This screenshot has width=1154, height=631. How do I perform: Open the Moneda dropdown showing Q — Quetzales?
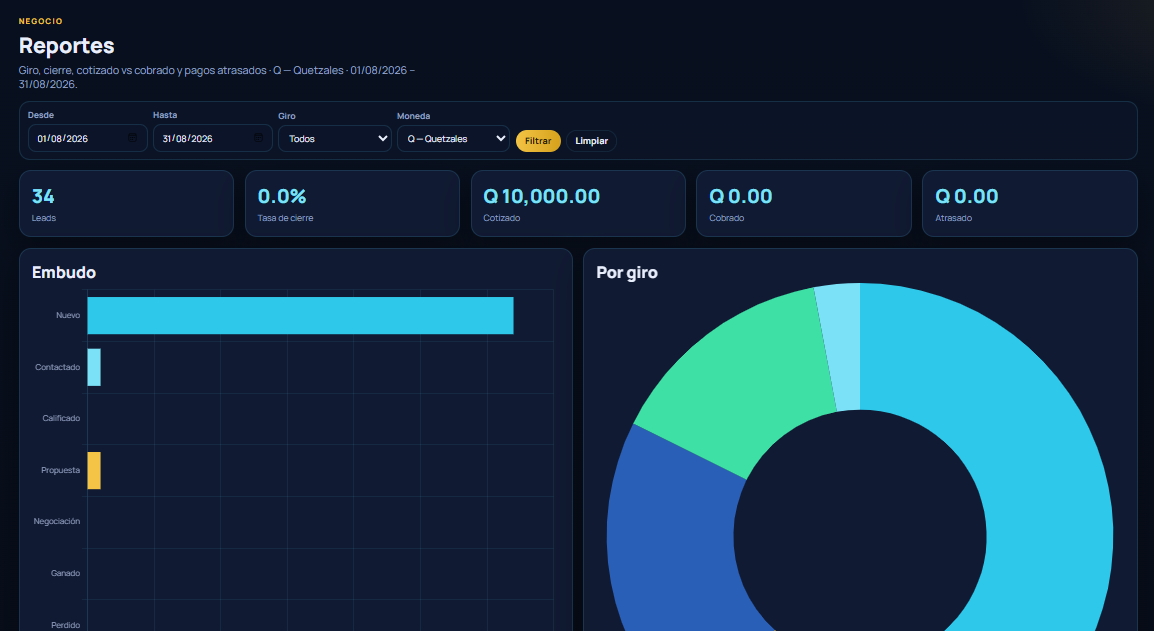coord(453,138)
